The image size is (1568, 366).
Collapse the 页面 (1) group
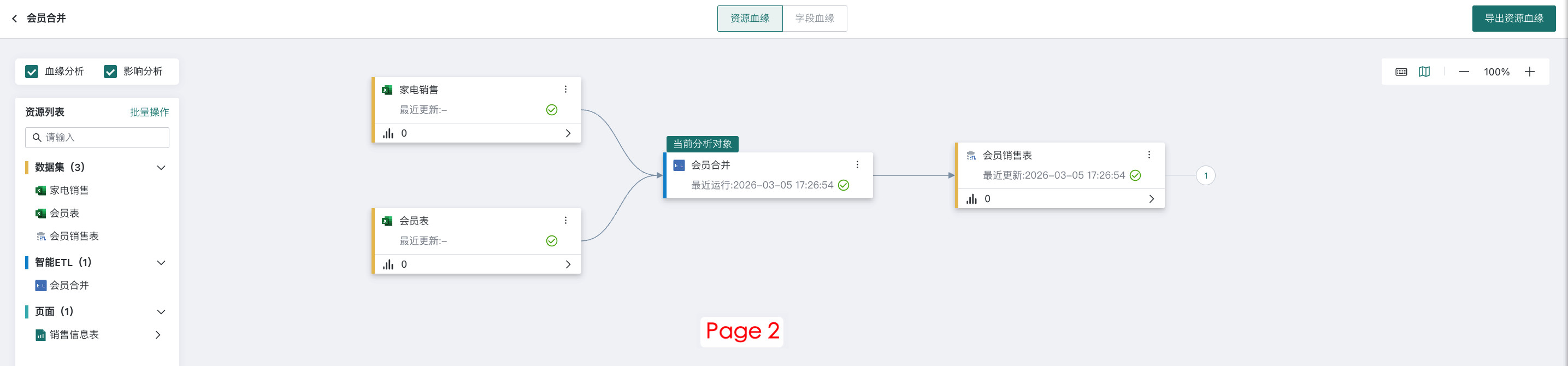point(161,312)
